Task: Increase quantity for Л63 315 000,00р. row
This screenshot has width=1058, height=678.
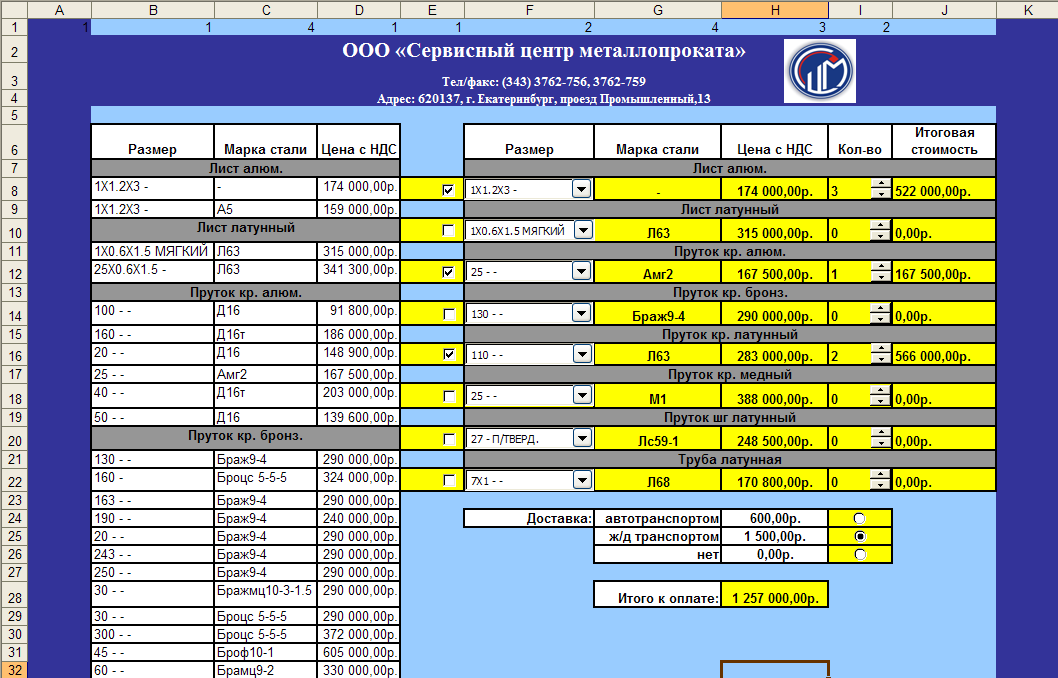Action: (880, 226)
